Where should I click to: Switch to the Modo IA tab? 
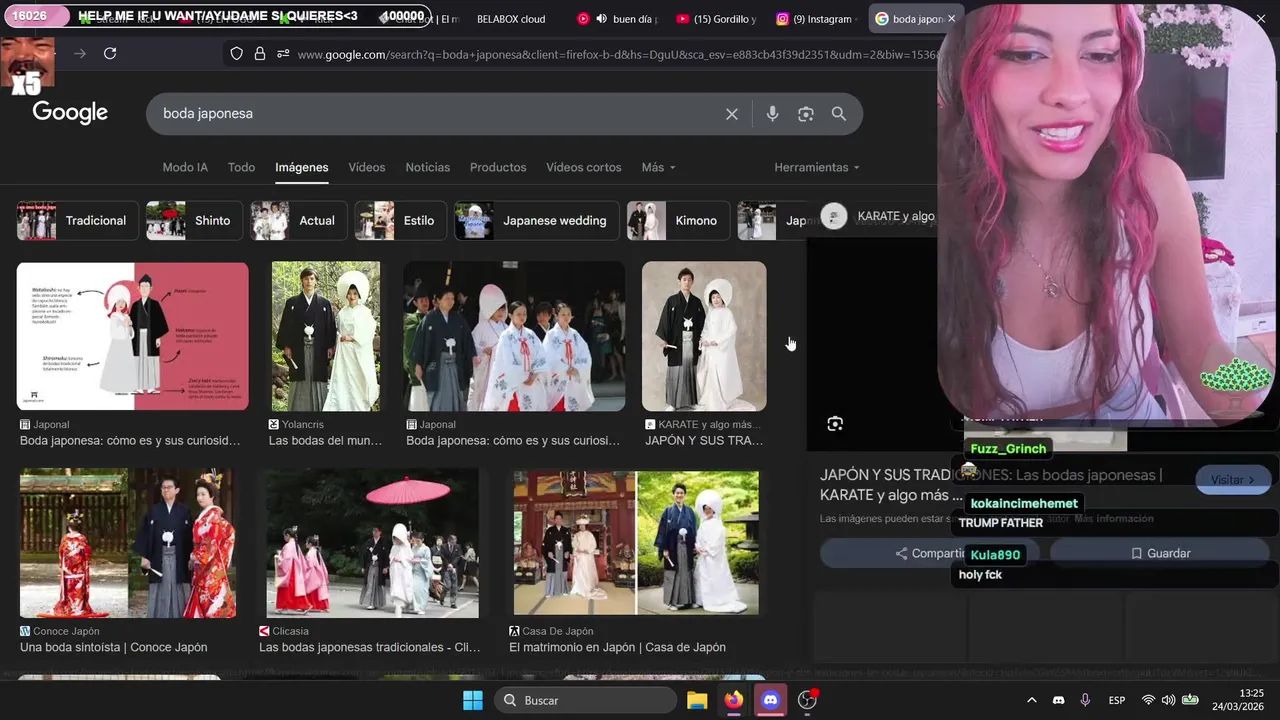tap(185, 167)
